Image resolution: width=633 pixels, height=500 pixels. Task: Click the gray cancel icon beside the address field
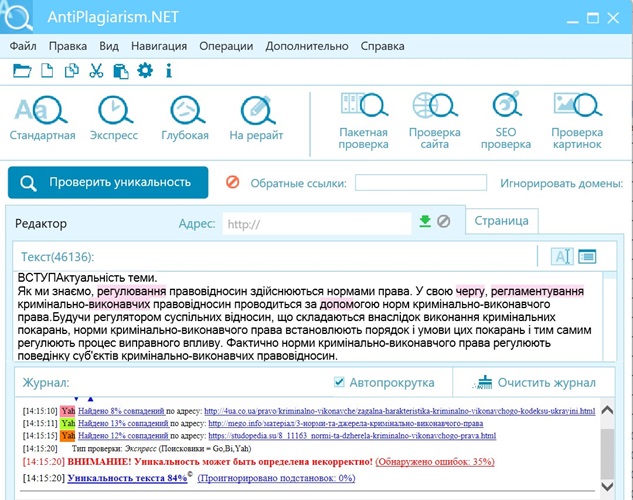pyautogui.click(x=444, y=221)
